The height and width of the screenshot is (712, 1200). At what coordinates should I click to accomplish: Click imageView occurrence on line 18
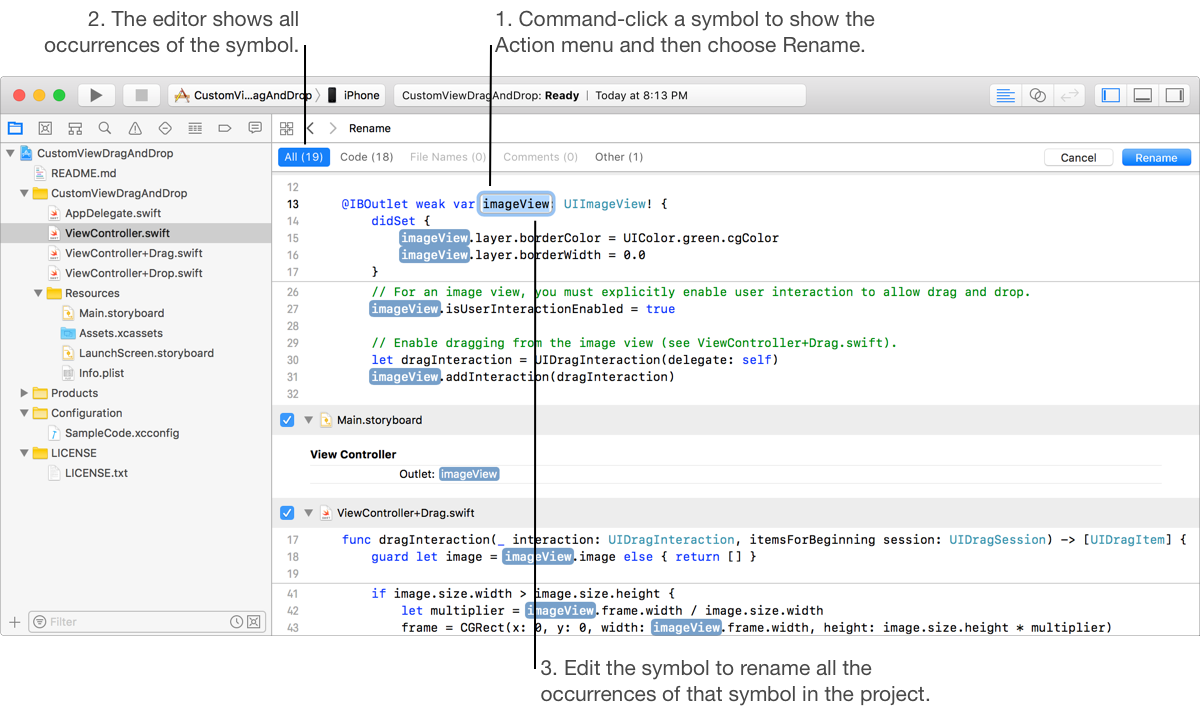pyautogui.click(x=538, y=556)
